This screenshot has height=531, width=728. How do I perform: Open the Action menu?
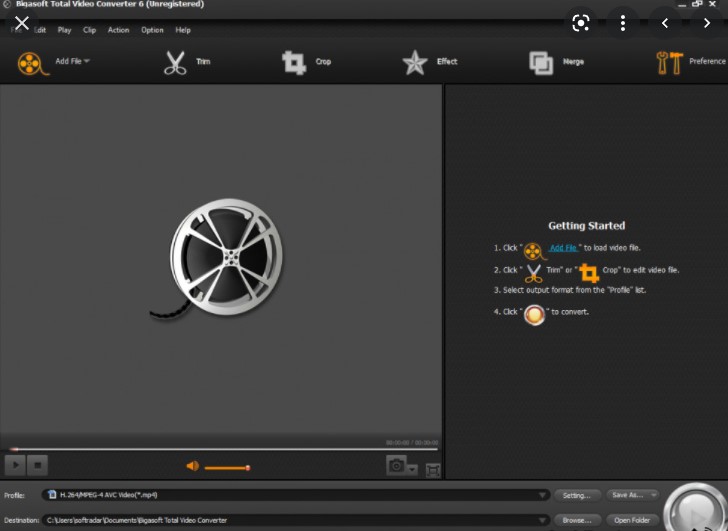(118, 30)
